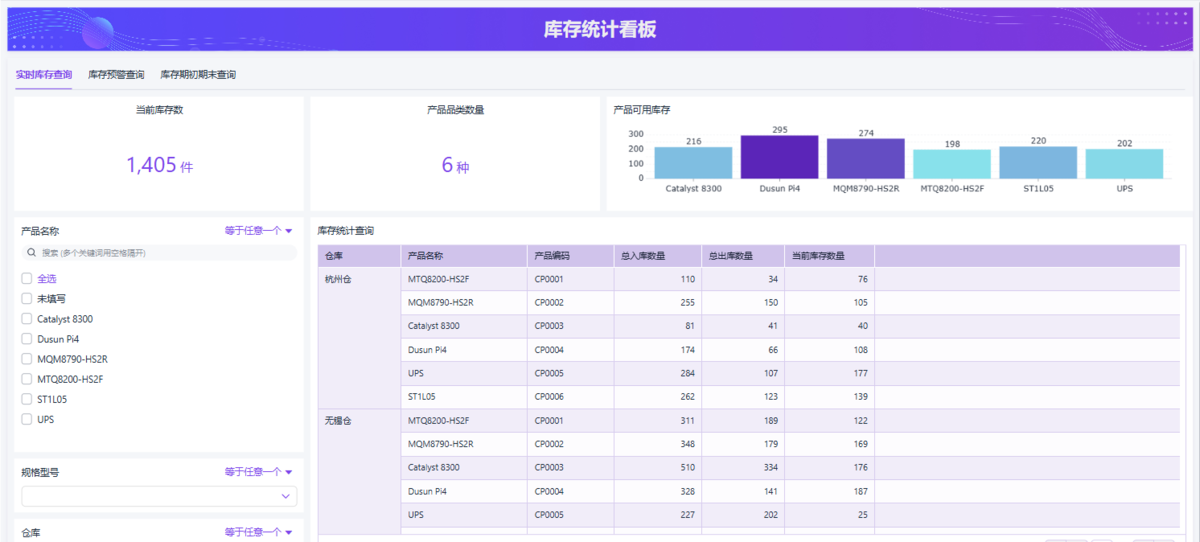1200x542 pixels.
Task: Click the 总入库数量 column header
Action: 657,255
